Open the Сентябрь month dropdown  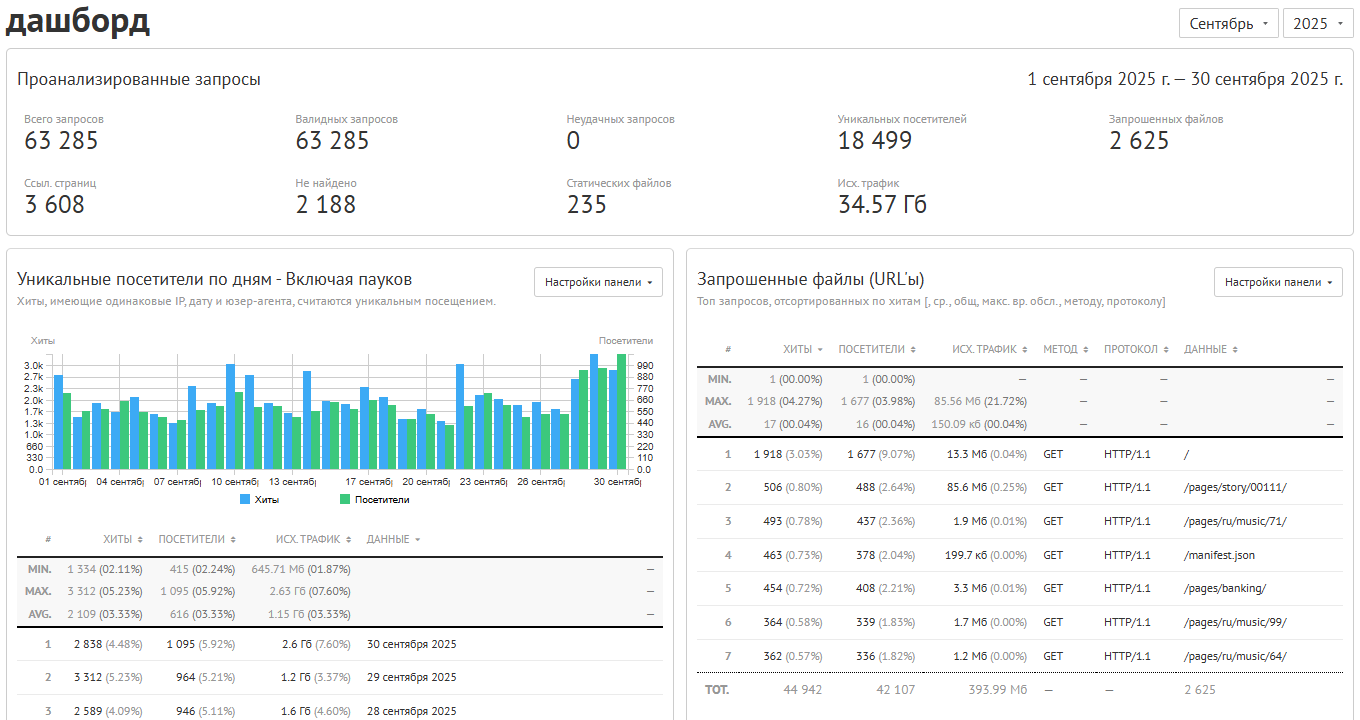tap(1228, 23)
